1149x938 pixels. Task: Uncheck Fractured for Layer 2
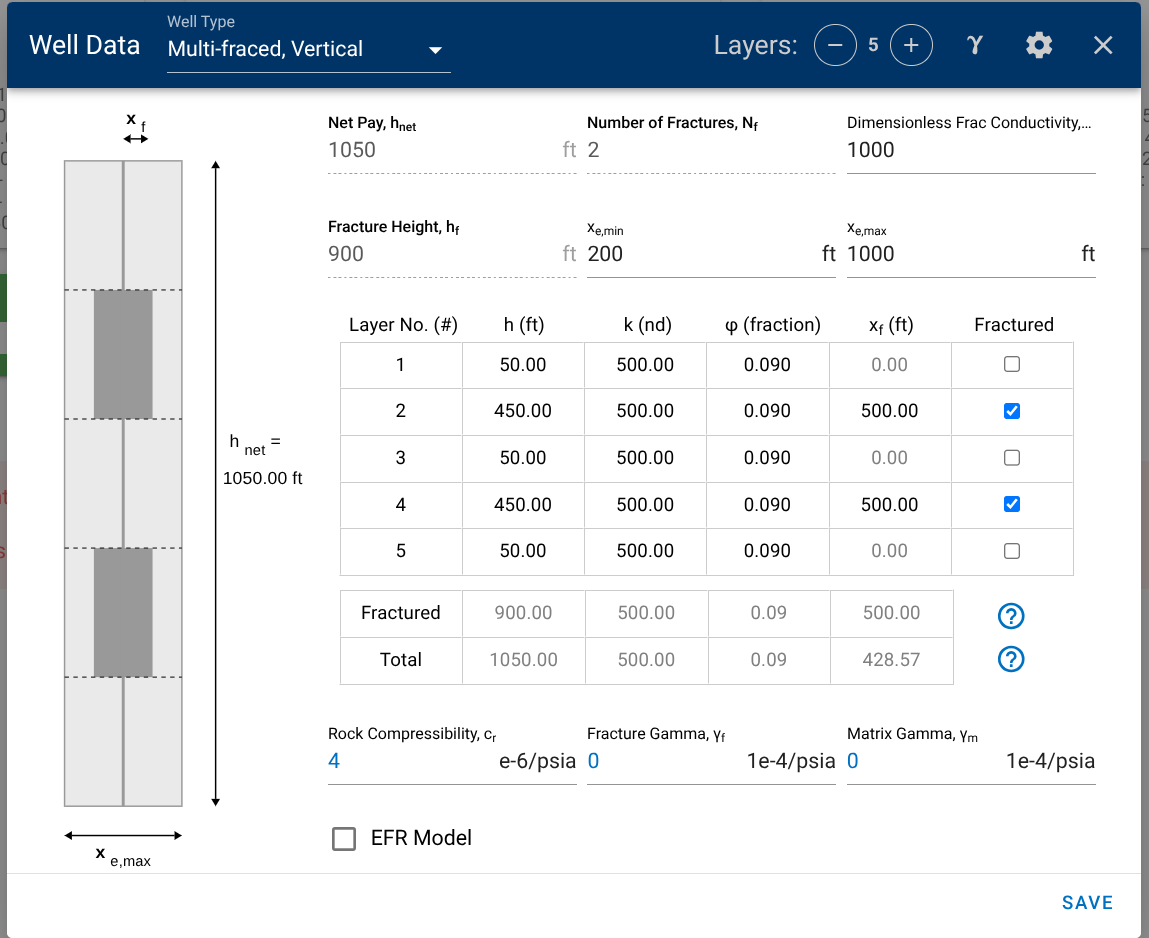click(x=1011, y=410)
